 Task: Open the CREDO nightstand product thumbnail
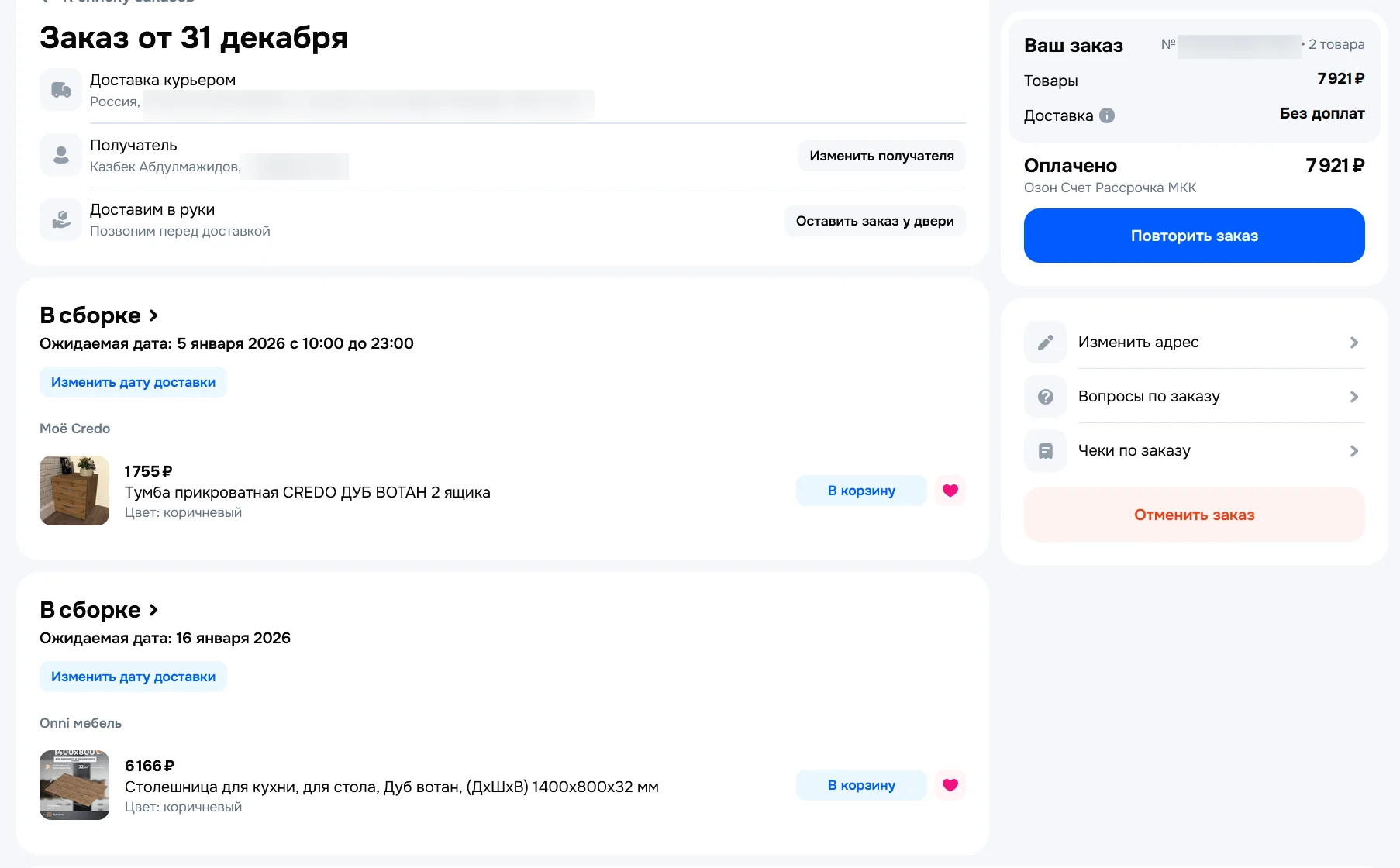tap(74, 491)
